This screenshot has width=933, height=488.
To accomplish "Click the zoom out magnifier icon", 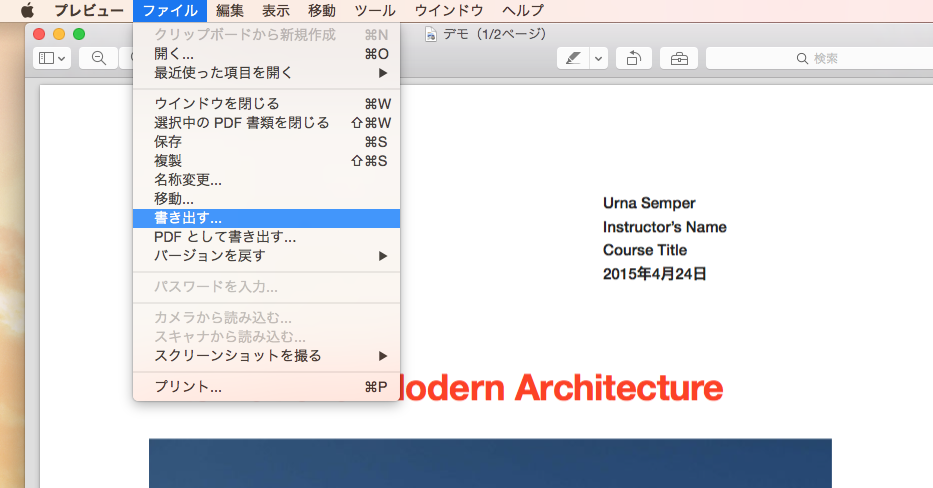I will coord(99,58).
